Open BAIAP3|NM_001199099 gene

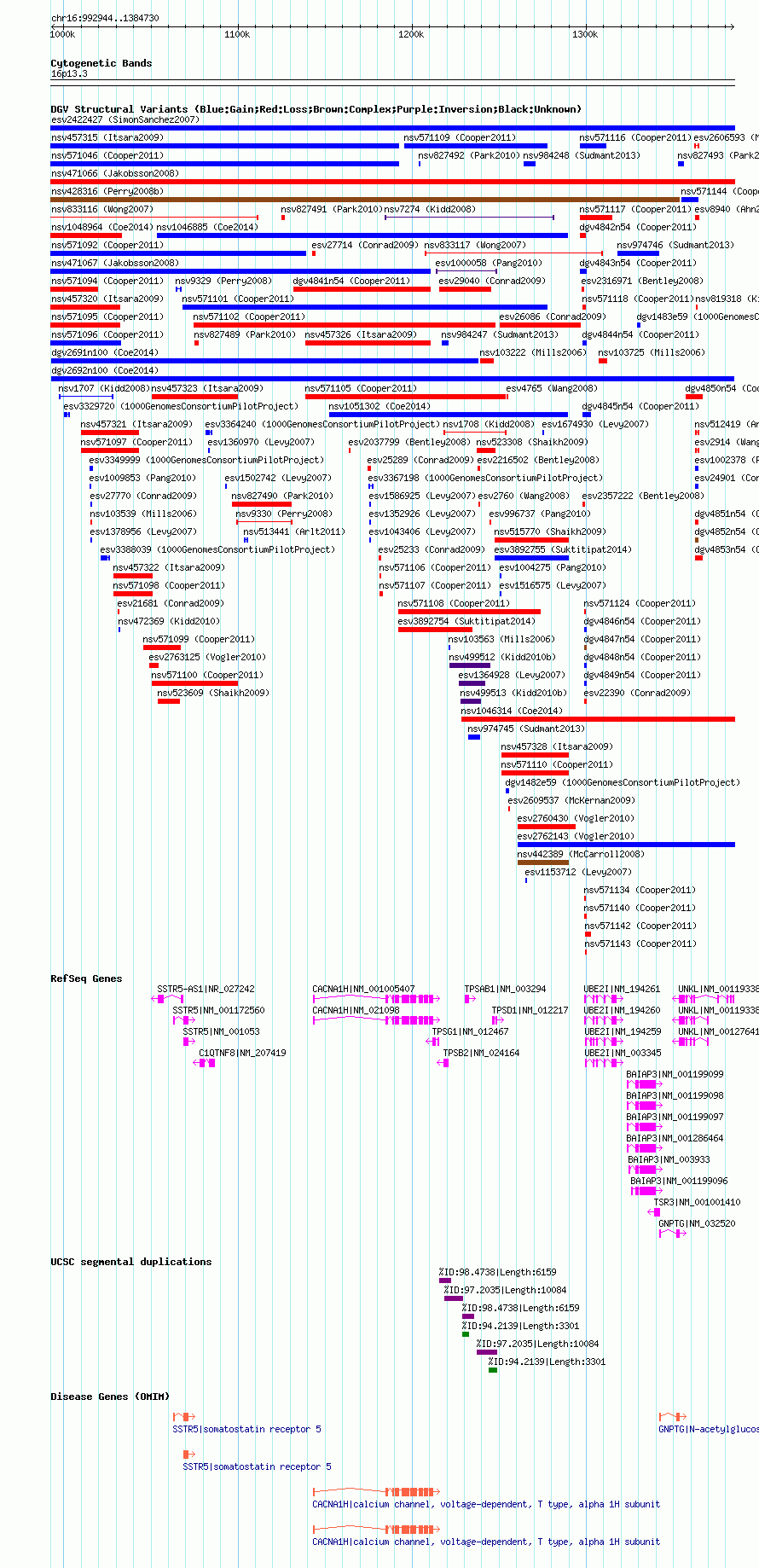coord(675,1074)
